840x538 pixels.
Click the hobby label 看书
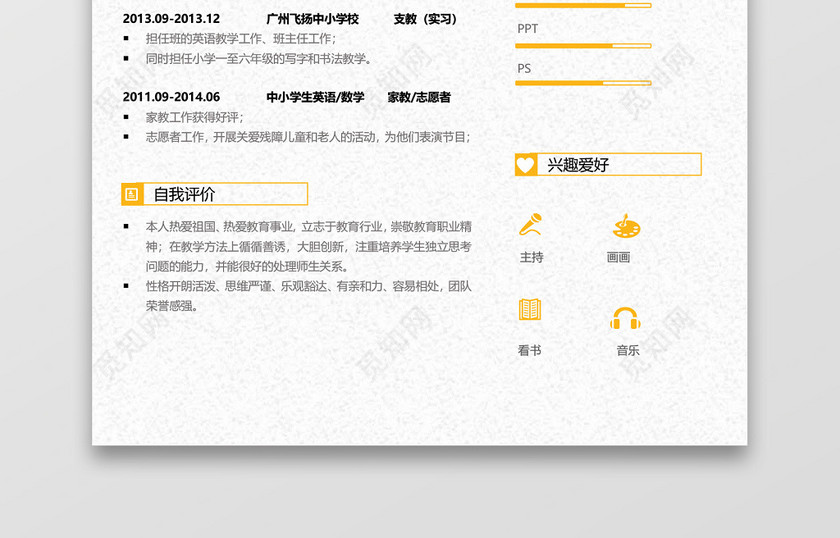point(529,350)
